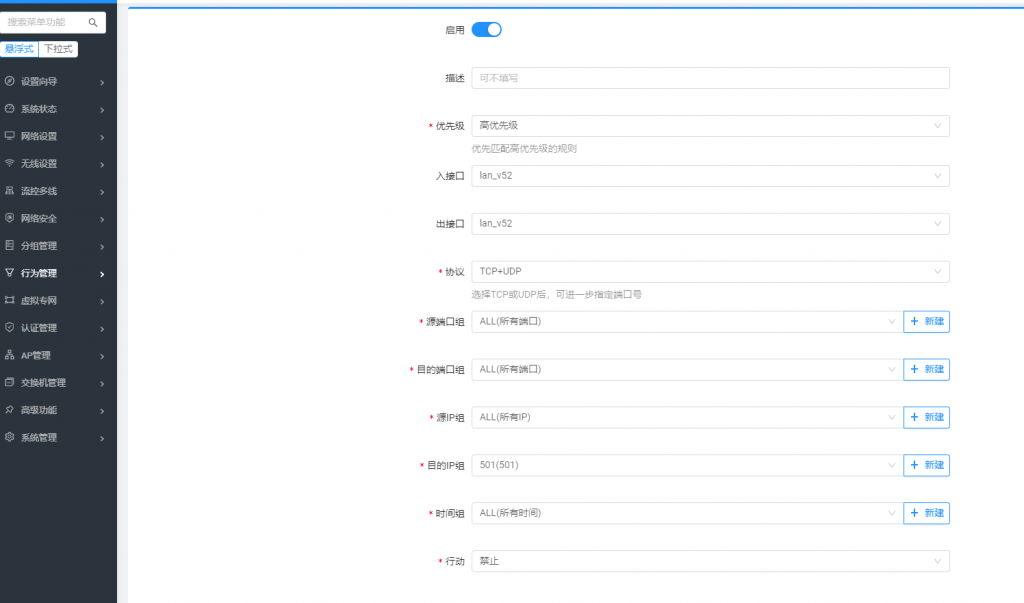
Task: Open the 无线设置 menu label
Action: [39, 164]
